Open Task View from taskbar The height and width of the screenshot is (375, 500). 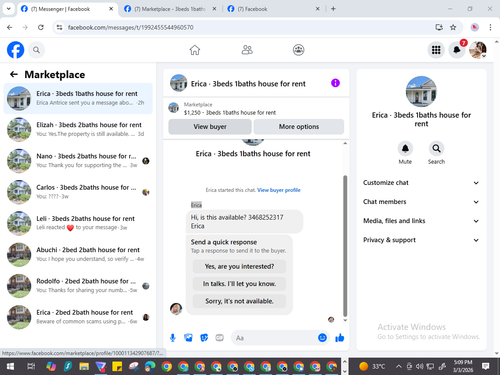pos(31,367)
